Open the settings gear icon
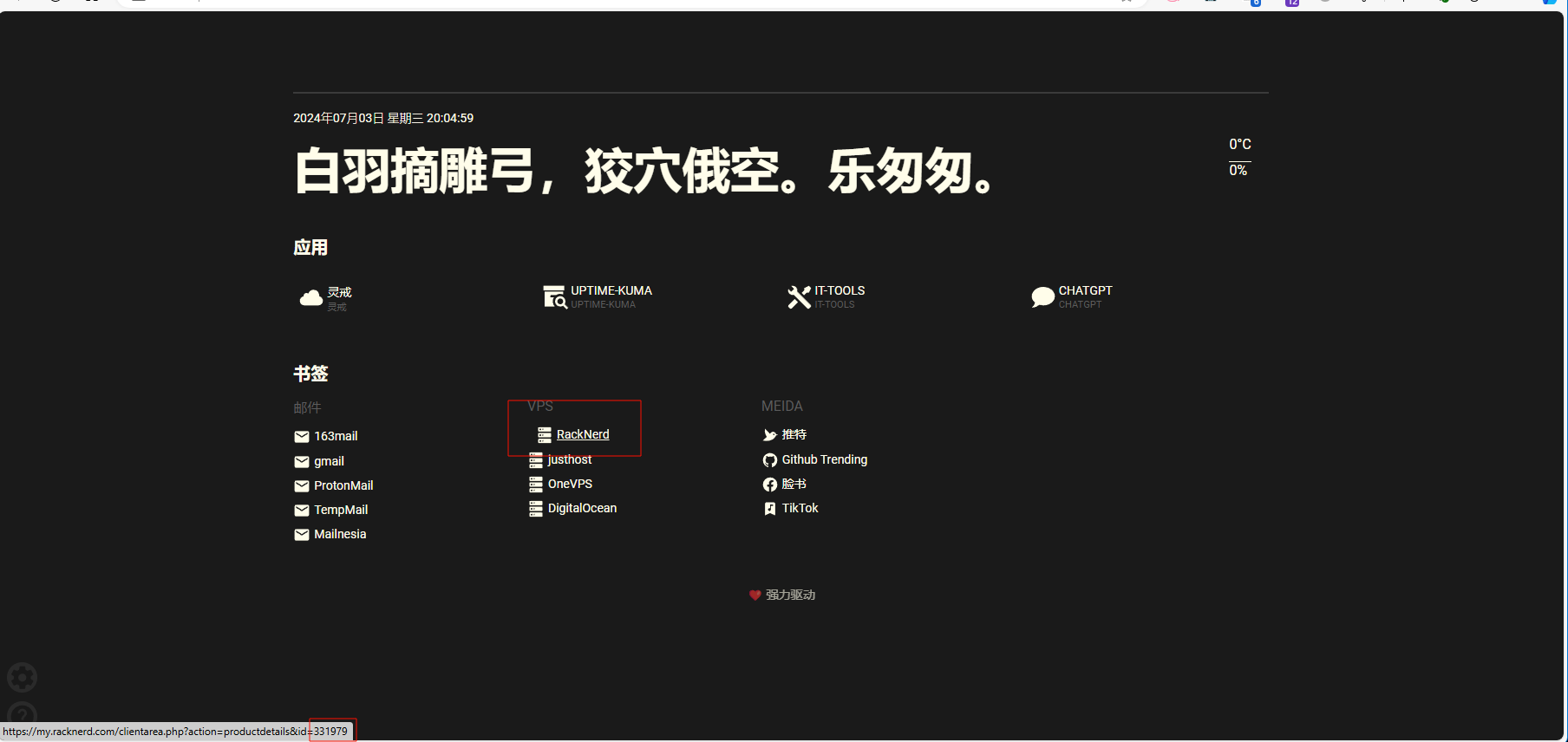The image size is (1568, 742). tap(23, 677)
